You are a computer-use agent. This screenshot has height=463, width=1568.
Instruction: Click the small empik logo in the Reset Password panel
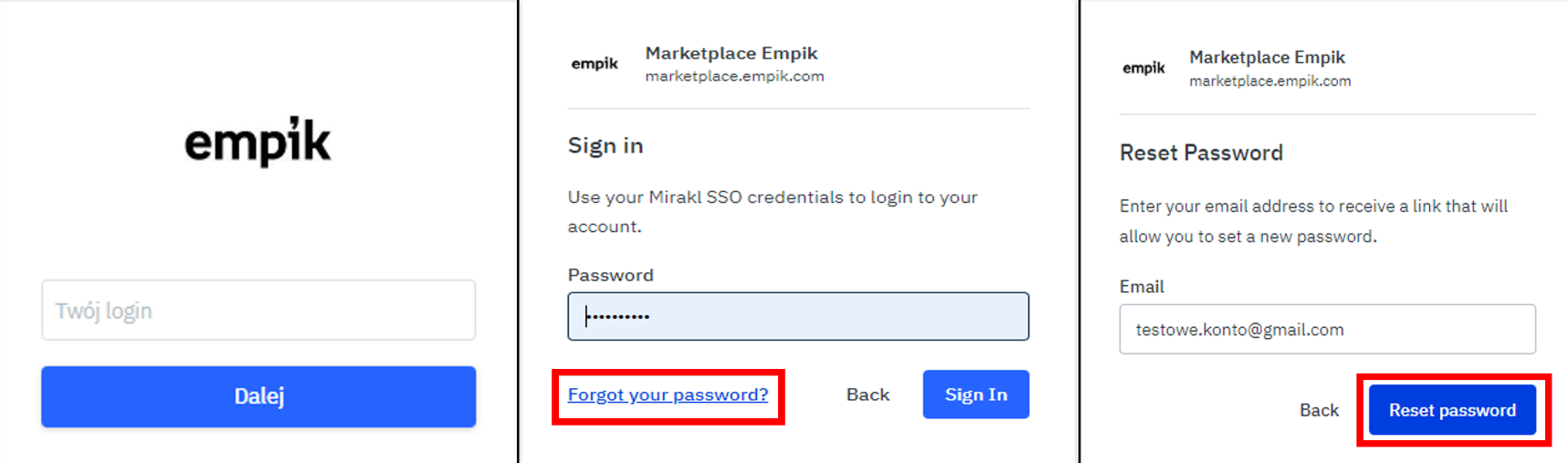click(x=1143, y=68)
